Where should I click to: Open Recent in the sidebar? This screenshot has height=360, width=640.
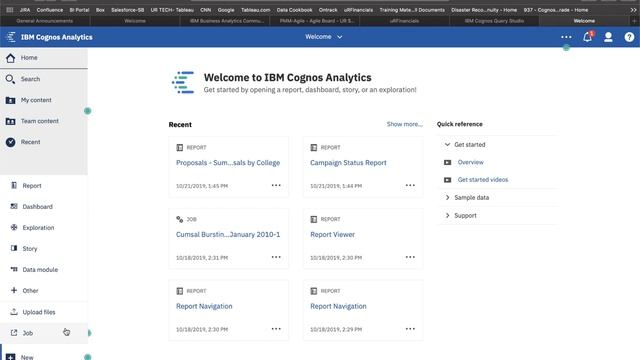point(44,142)
